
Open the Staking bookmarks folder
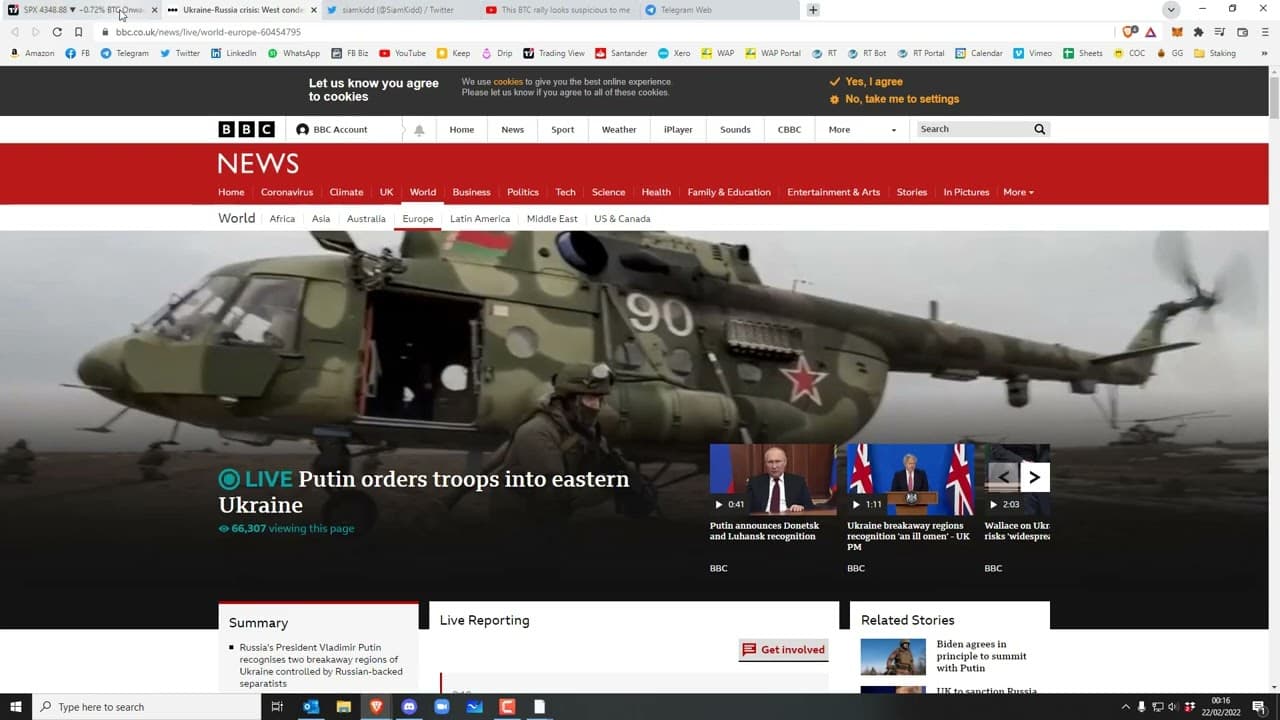click(x=1214, y=53)
